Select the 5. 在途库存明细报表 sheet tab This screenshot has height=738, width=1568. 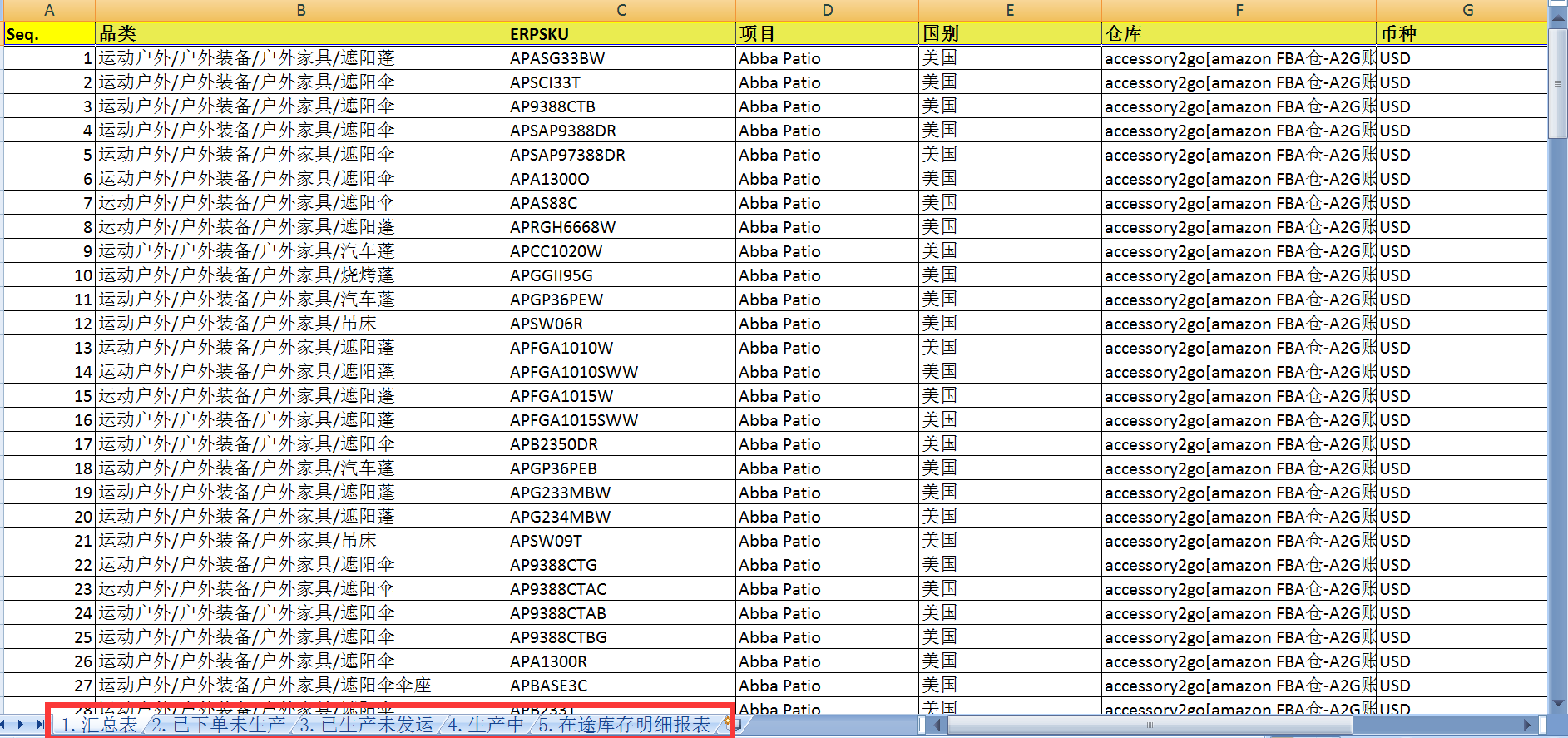tap(624, 725)
